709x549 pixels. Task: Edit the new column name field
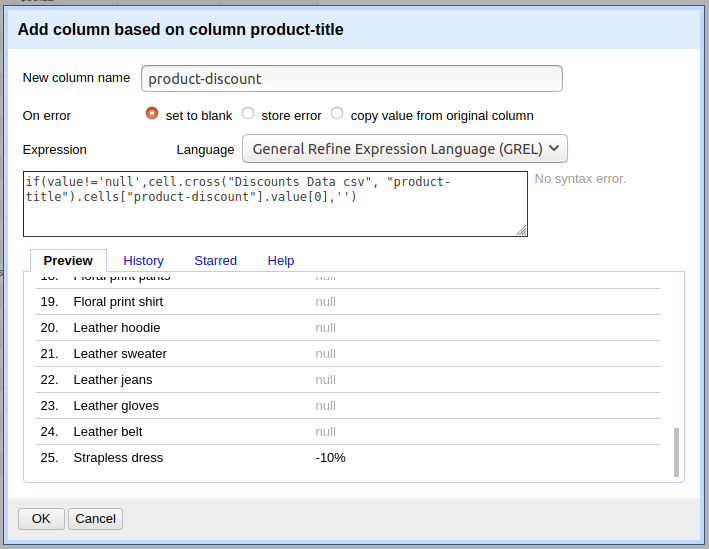[x=352, y=79]
